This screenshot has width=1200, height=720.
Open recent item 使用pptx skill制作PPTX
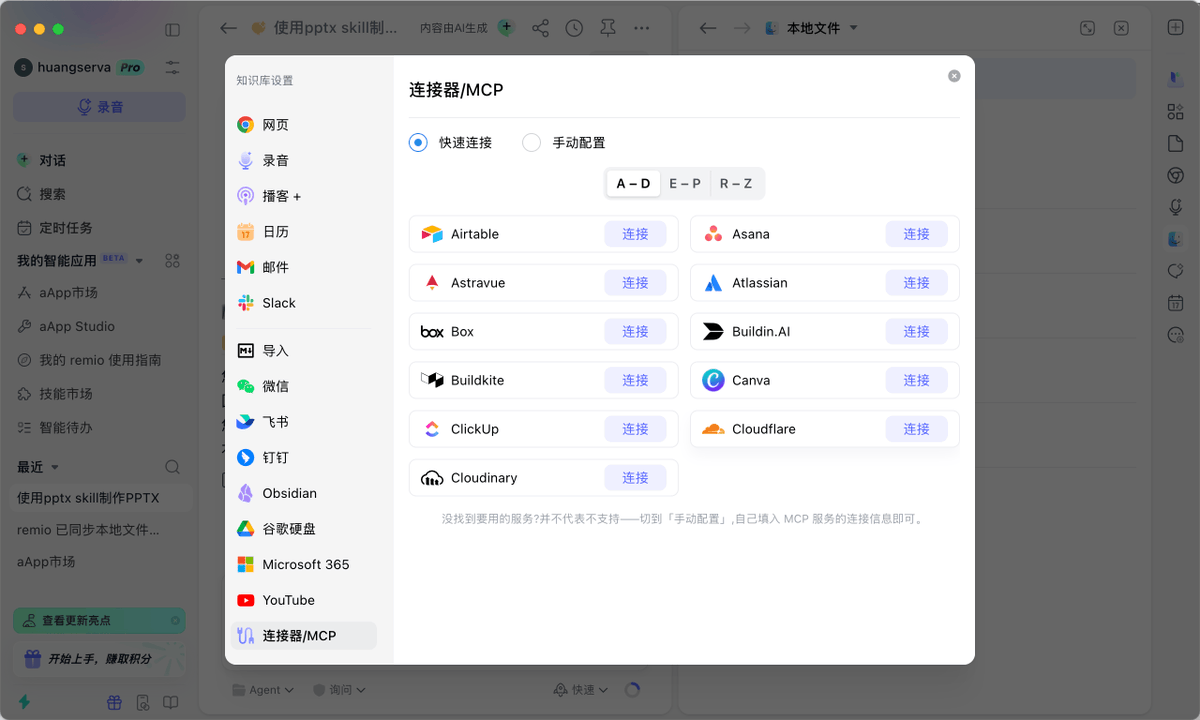click(99, 498)
